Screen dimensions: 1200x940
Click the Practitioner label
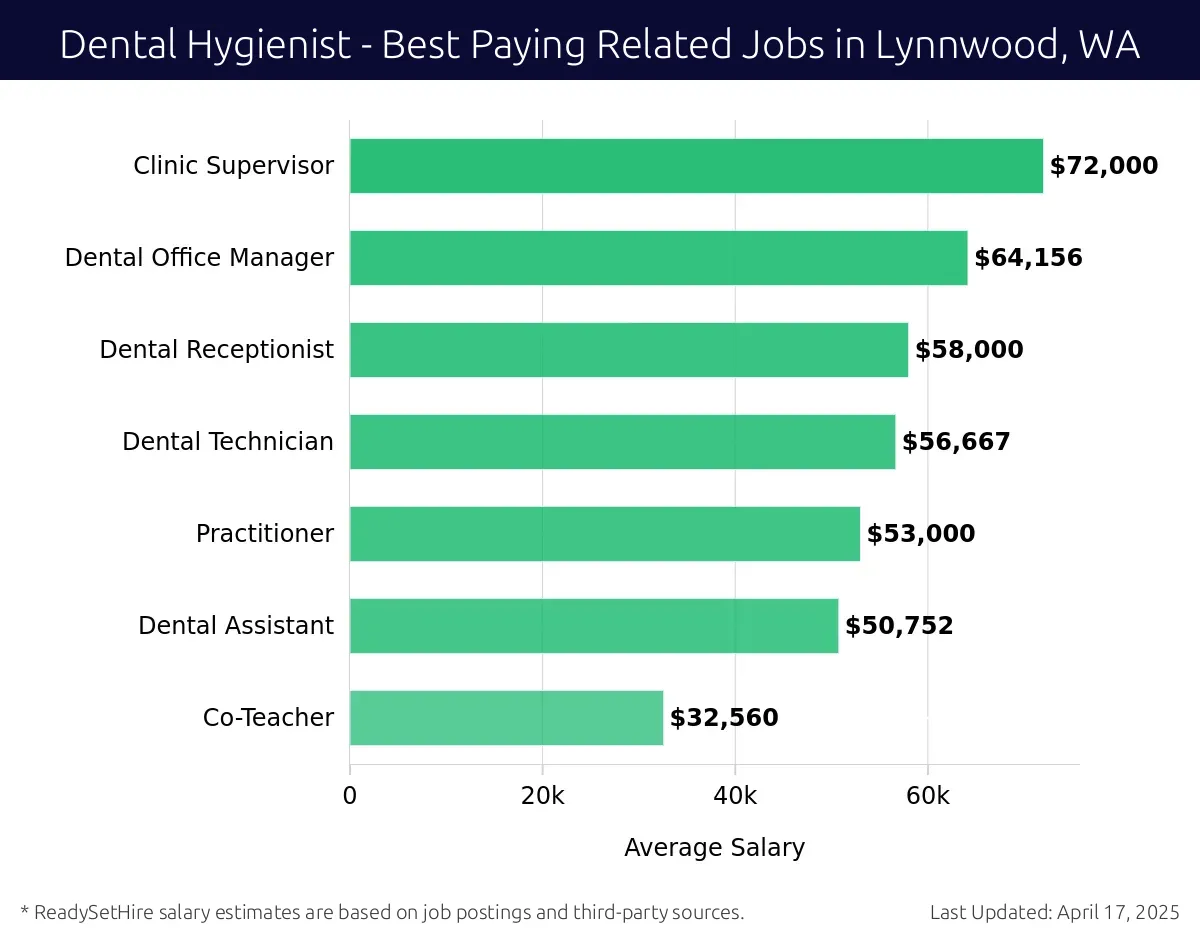pyautogui.click(x=265, y=534)
